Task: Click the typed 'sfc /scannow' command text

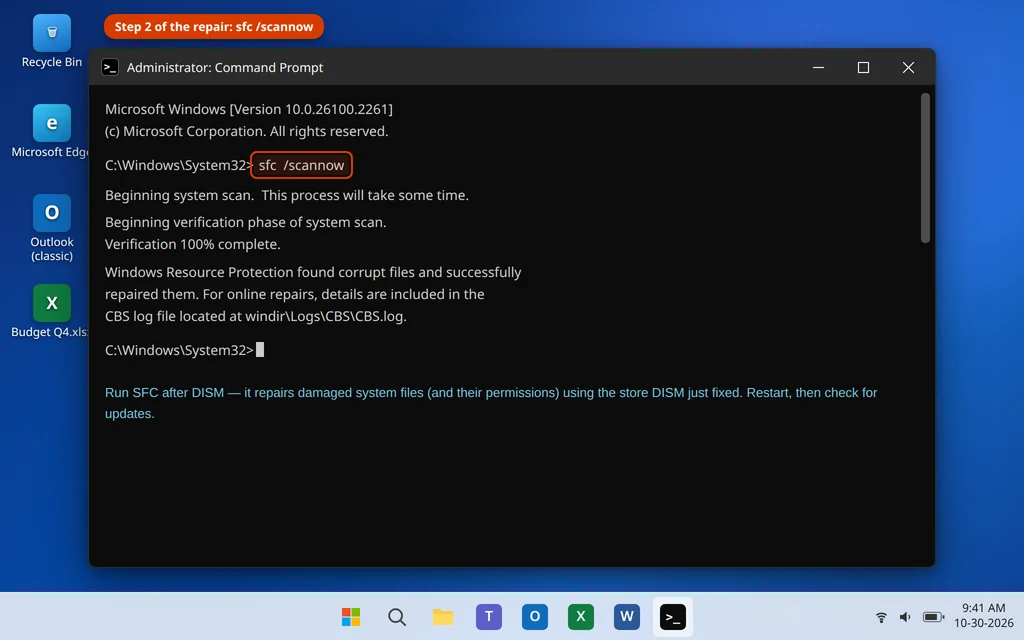Action: [x=301, y=165]
